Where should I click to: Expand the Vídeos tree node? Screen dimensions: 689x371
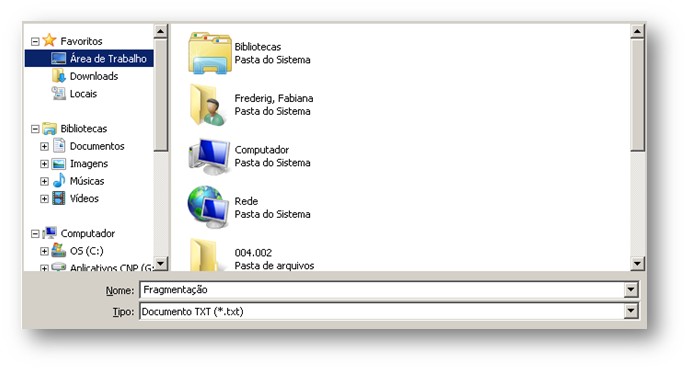pos(44,199)
